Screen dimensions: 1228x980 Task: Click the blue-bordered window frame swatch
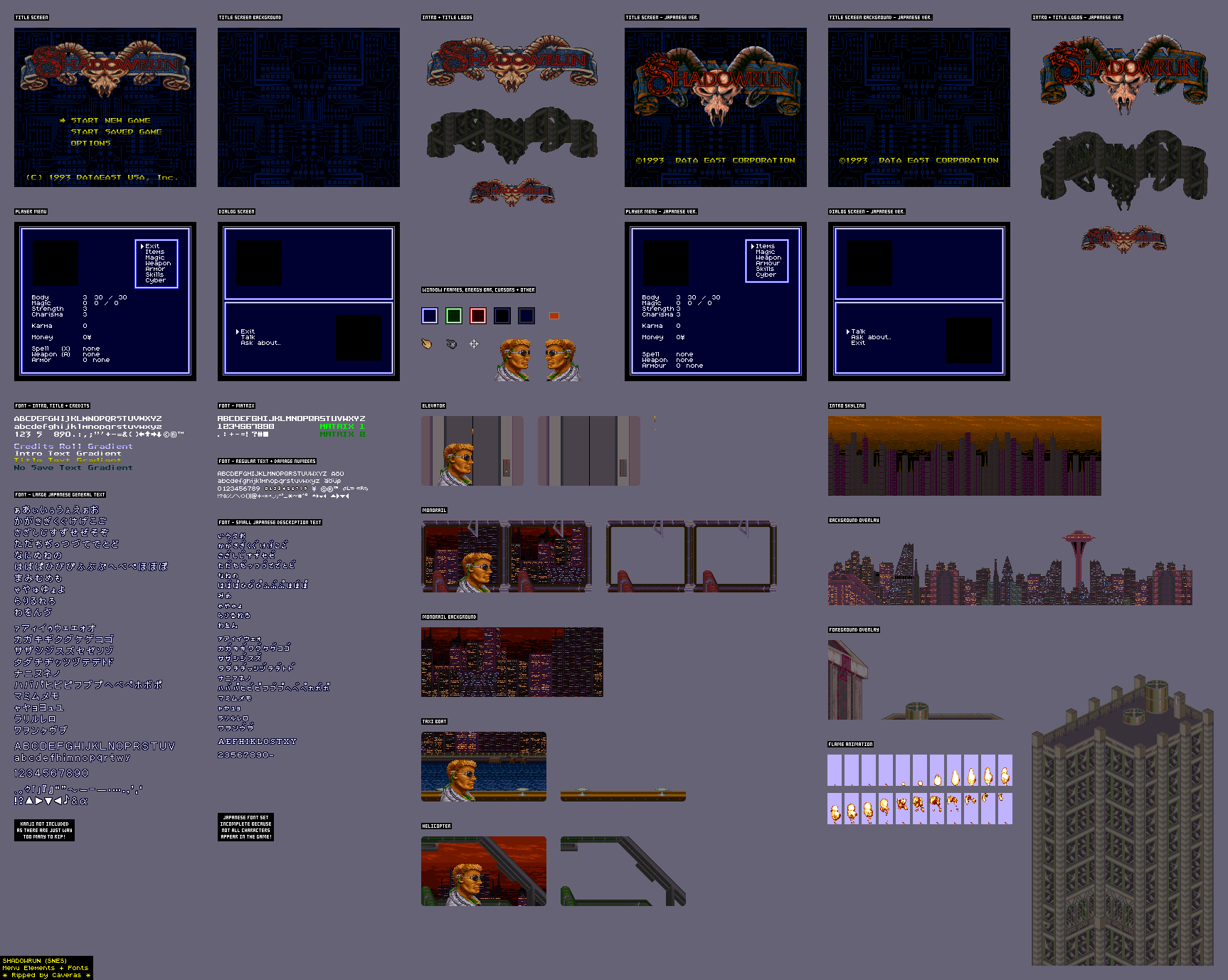coord(430,316)
